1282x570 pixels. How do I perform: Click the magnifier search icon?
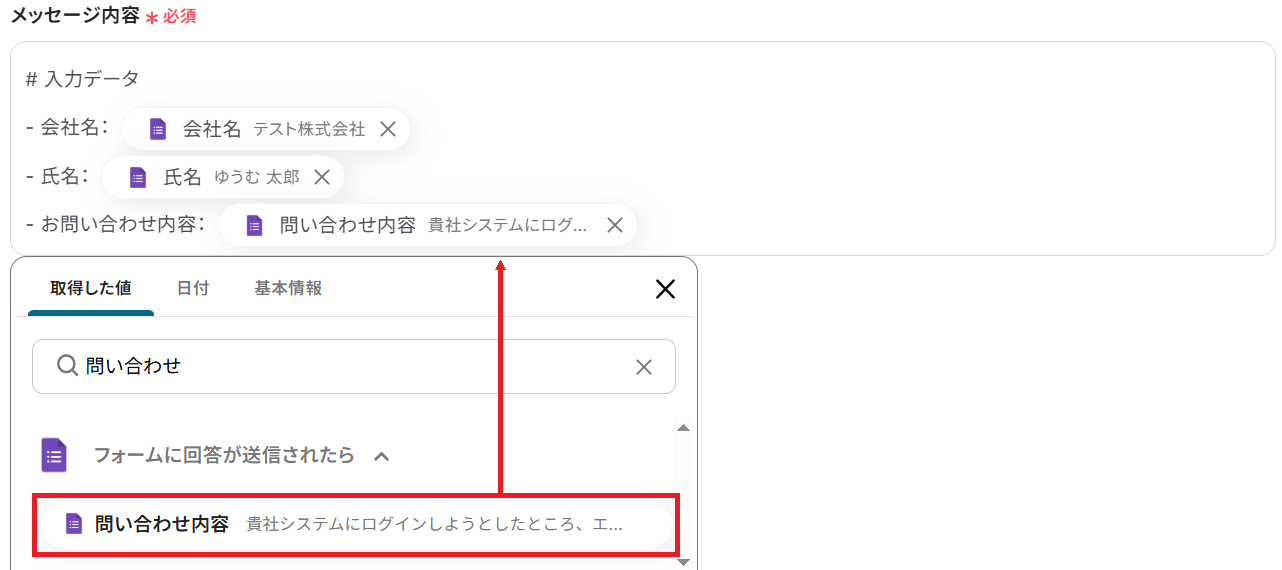point(67,366)
